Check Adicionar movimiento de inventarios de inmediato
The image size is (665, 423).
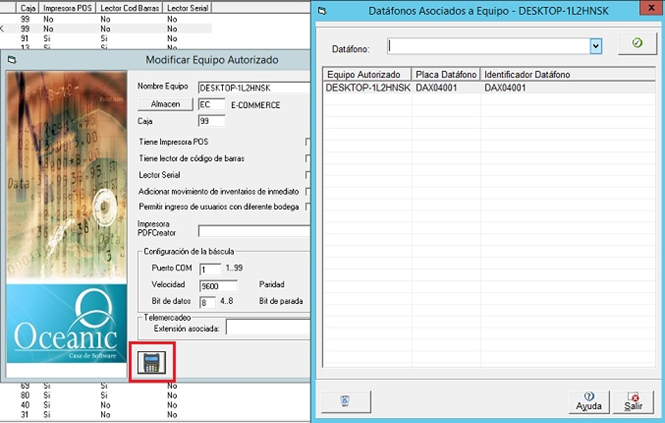[308, 190]
